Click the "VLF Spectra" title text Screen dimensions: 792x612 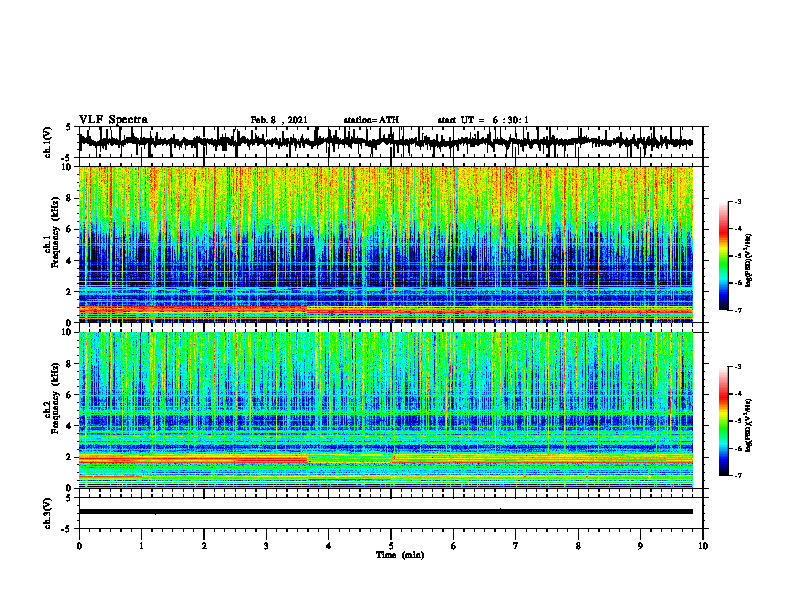tap(113, 120)
